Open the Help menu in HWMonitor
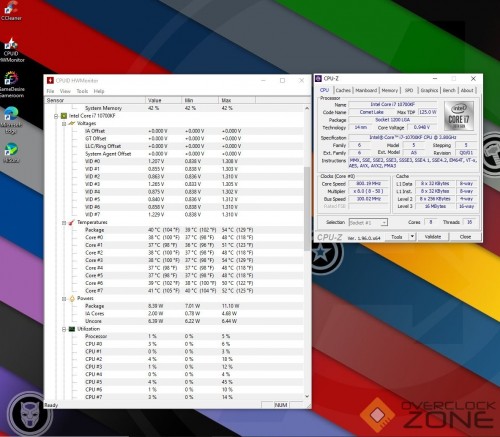The image size is (500, 437). tap(99, 91)
